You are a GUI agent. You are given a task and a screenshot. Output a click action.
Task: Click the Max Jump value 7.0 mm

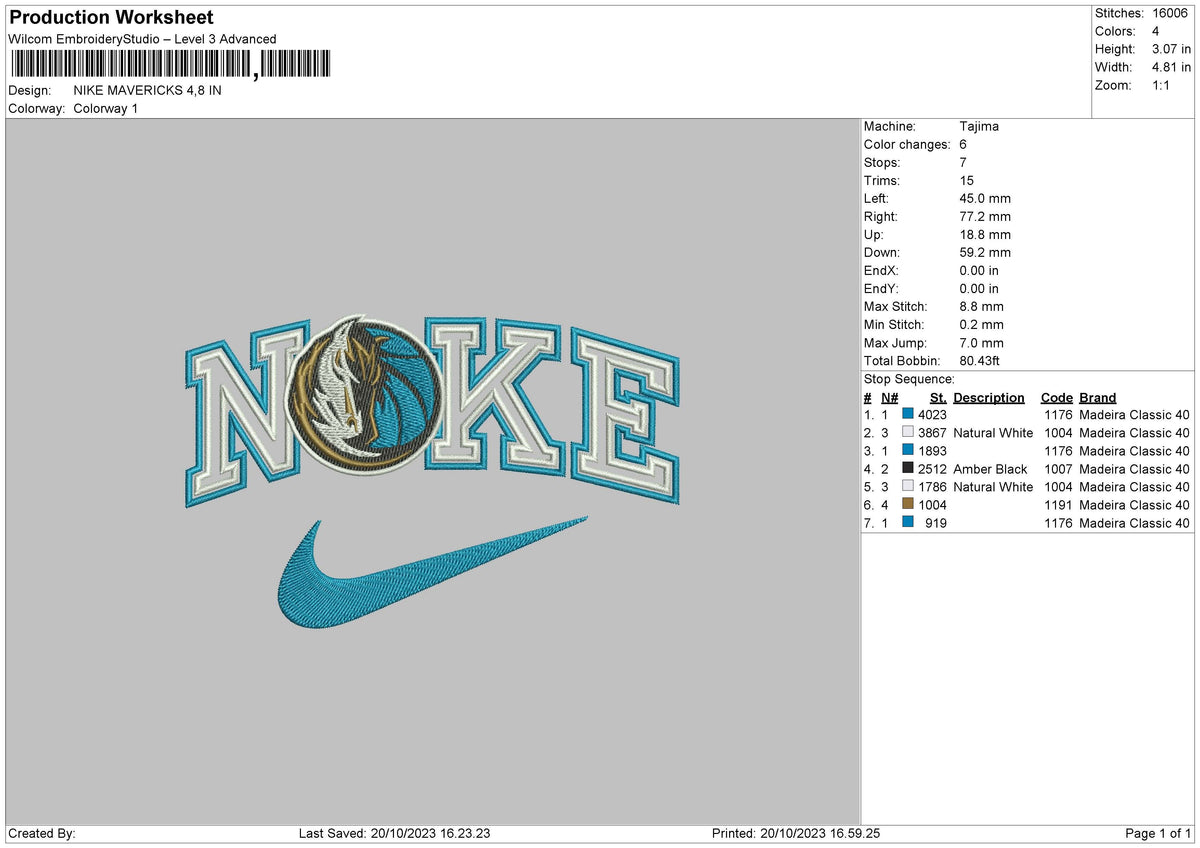click(981, 342)
